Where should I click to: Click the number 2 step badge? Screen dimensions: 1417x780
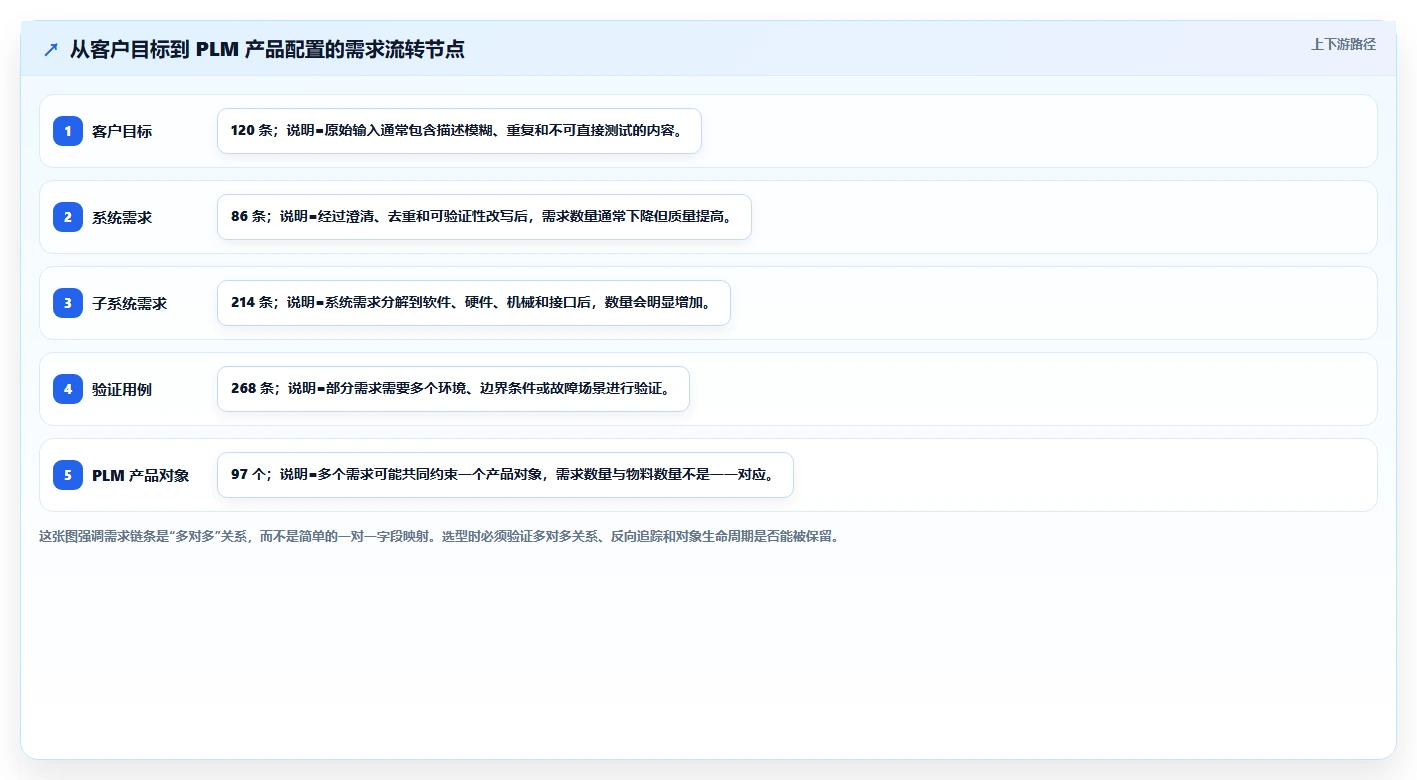[x=68, y=217]
